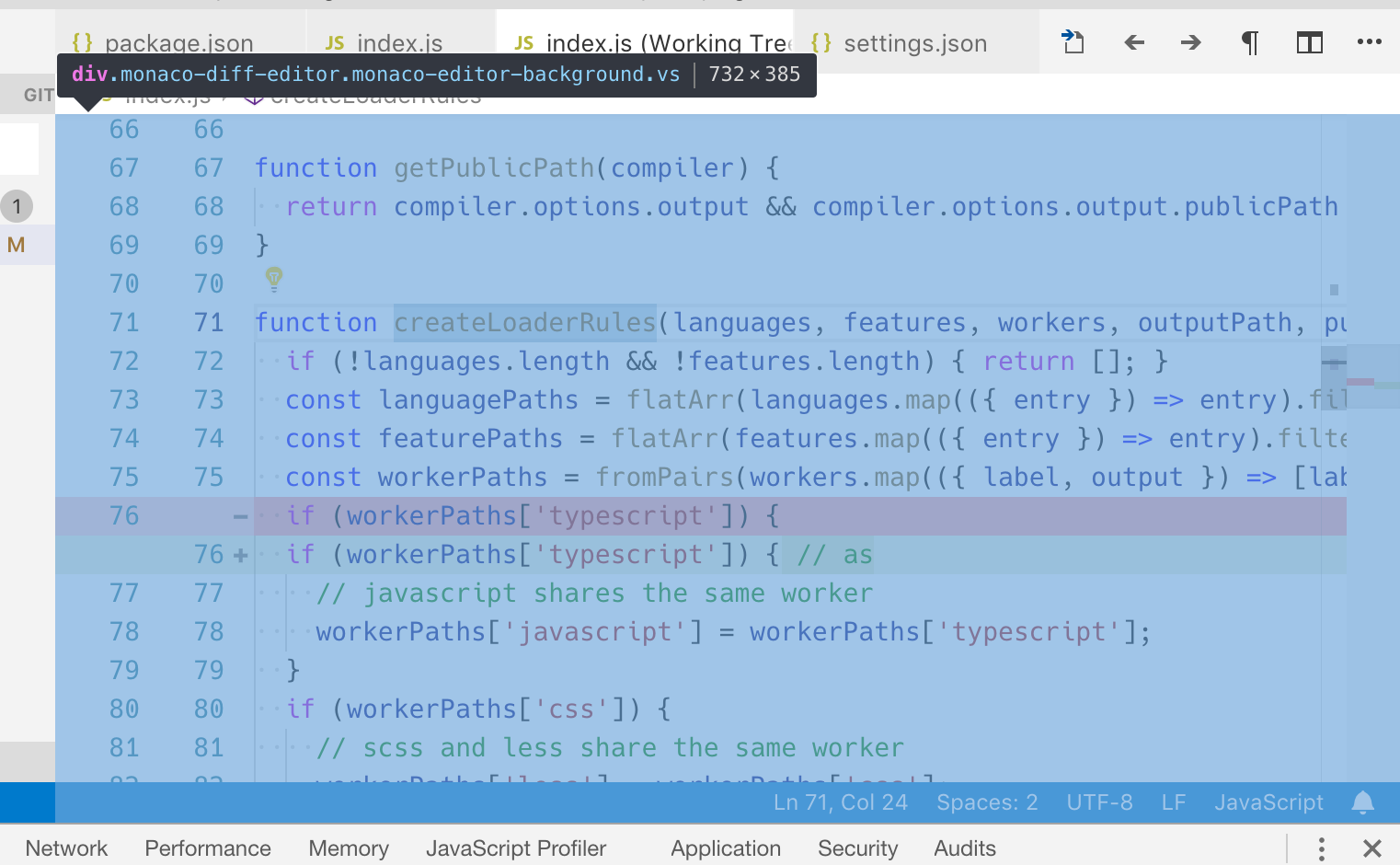This screenshot has width=1400, height=865.
Task: Click the Open File icon in editor toolbar
Action: point(1073,41)
